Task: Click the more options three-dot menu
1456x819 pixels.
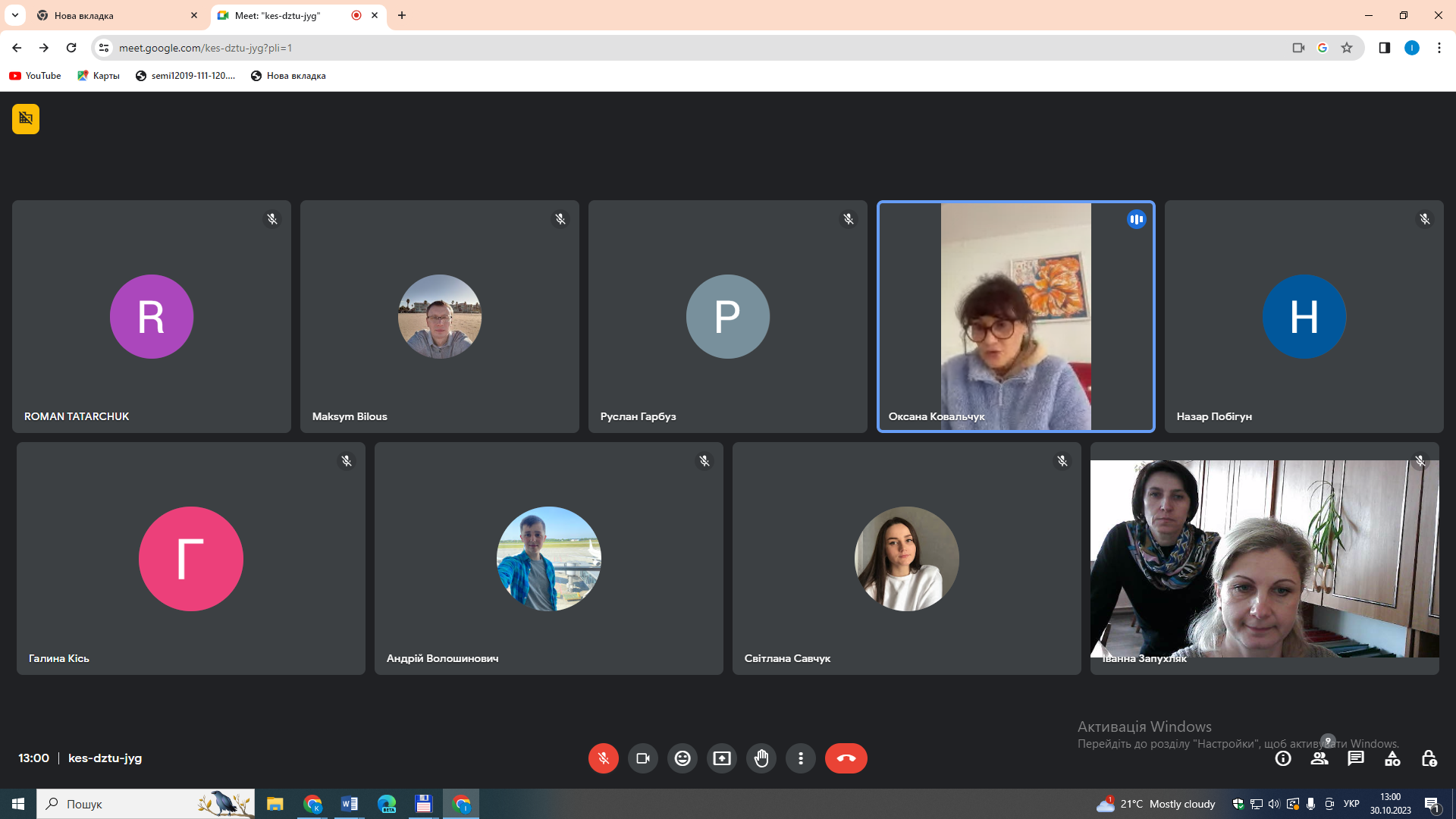Action: pyautogui.click(x=801, y=758)
